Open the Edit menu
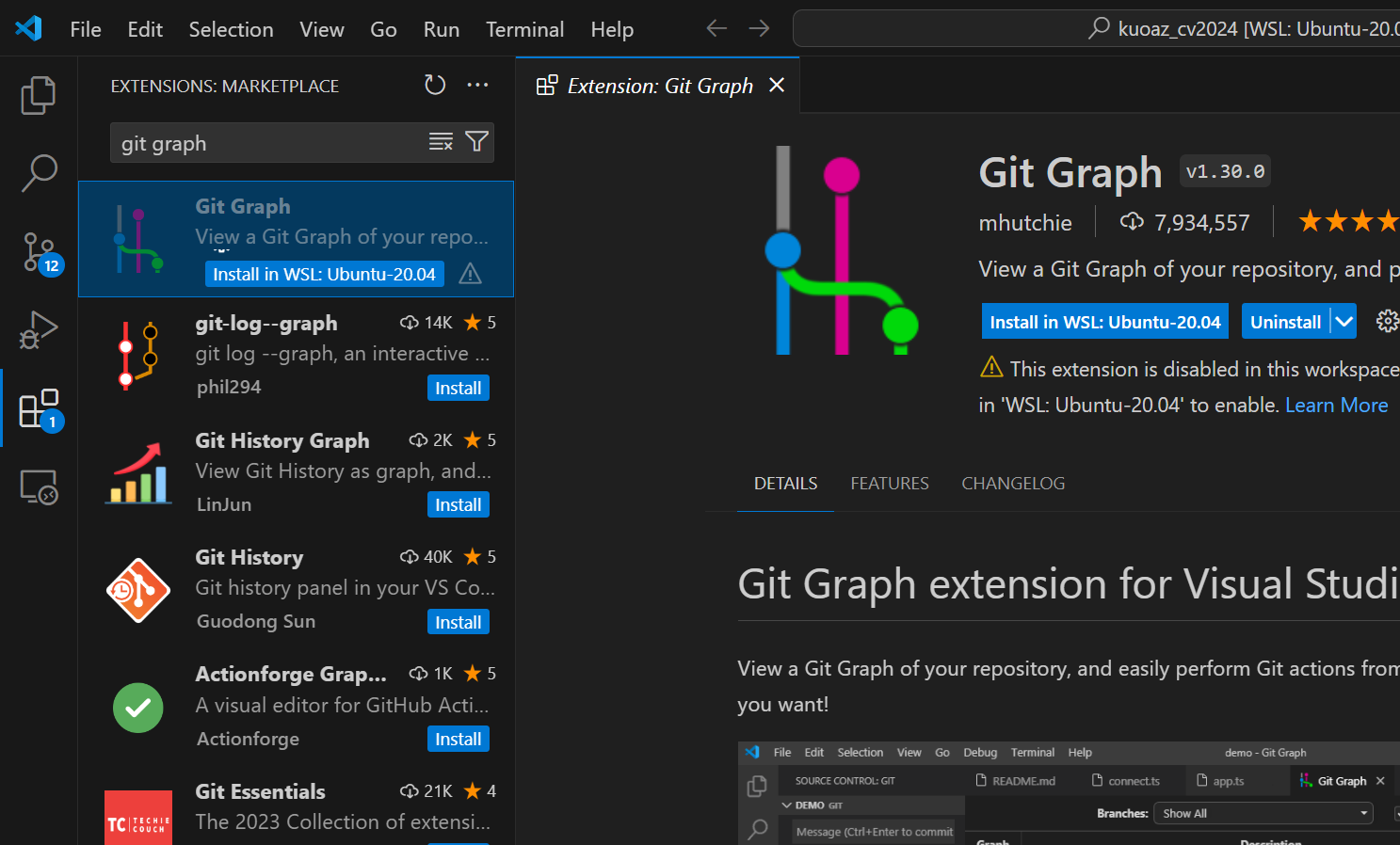 (x=145, y=29)
